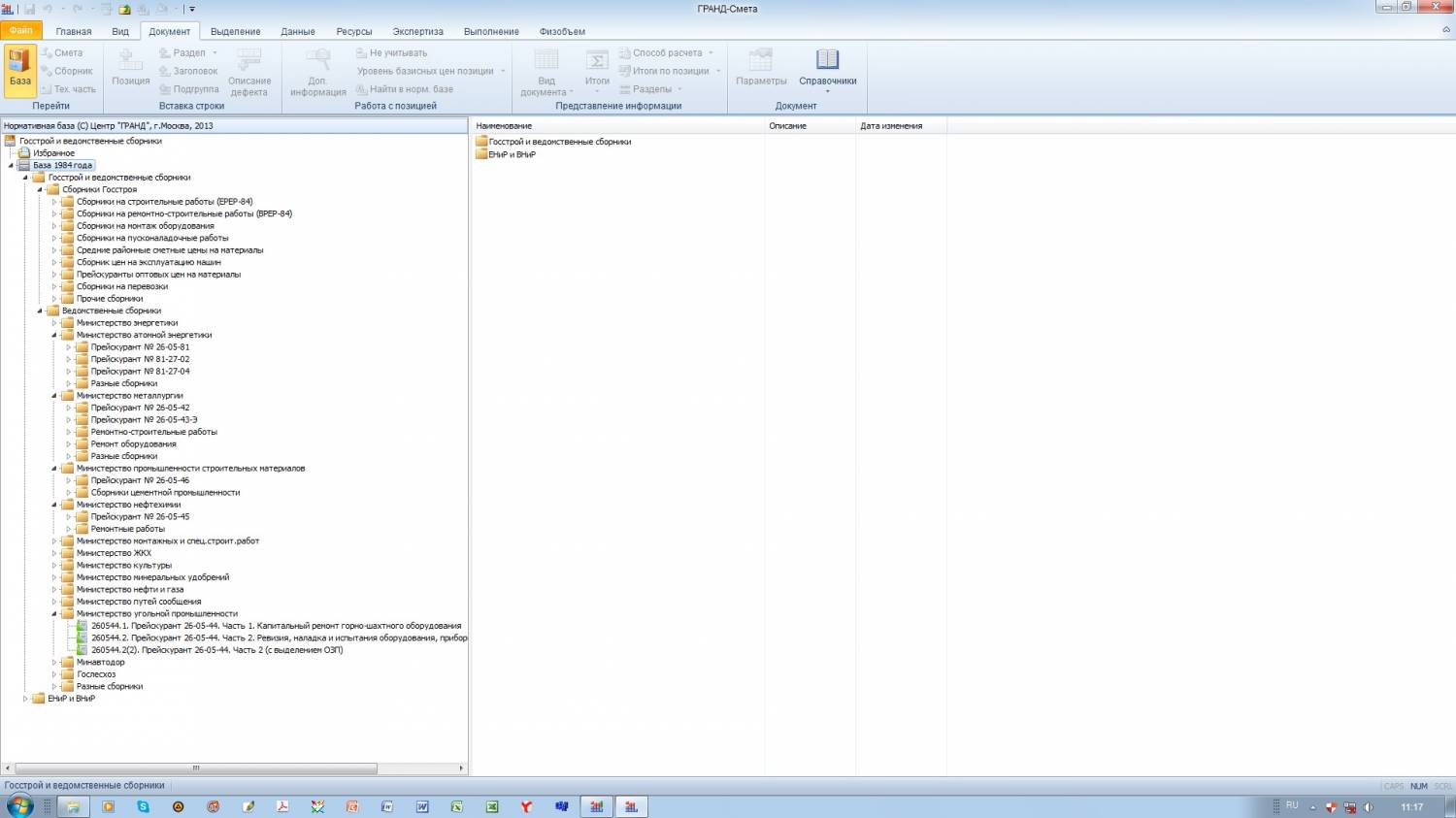Viewport: 1456px width, 818px height.
Task: Open the Skype icon in the taskbar
Action: tap(144, 806)
